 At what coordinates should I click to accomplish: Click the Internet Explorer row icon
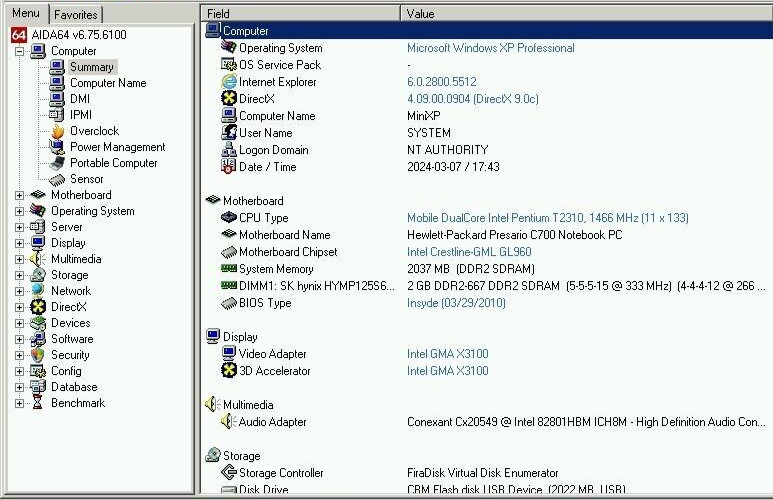tap(229, 82)
